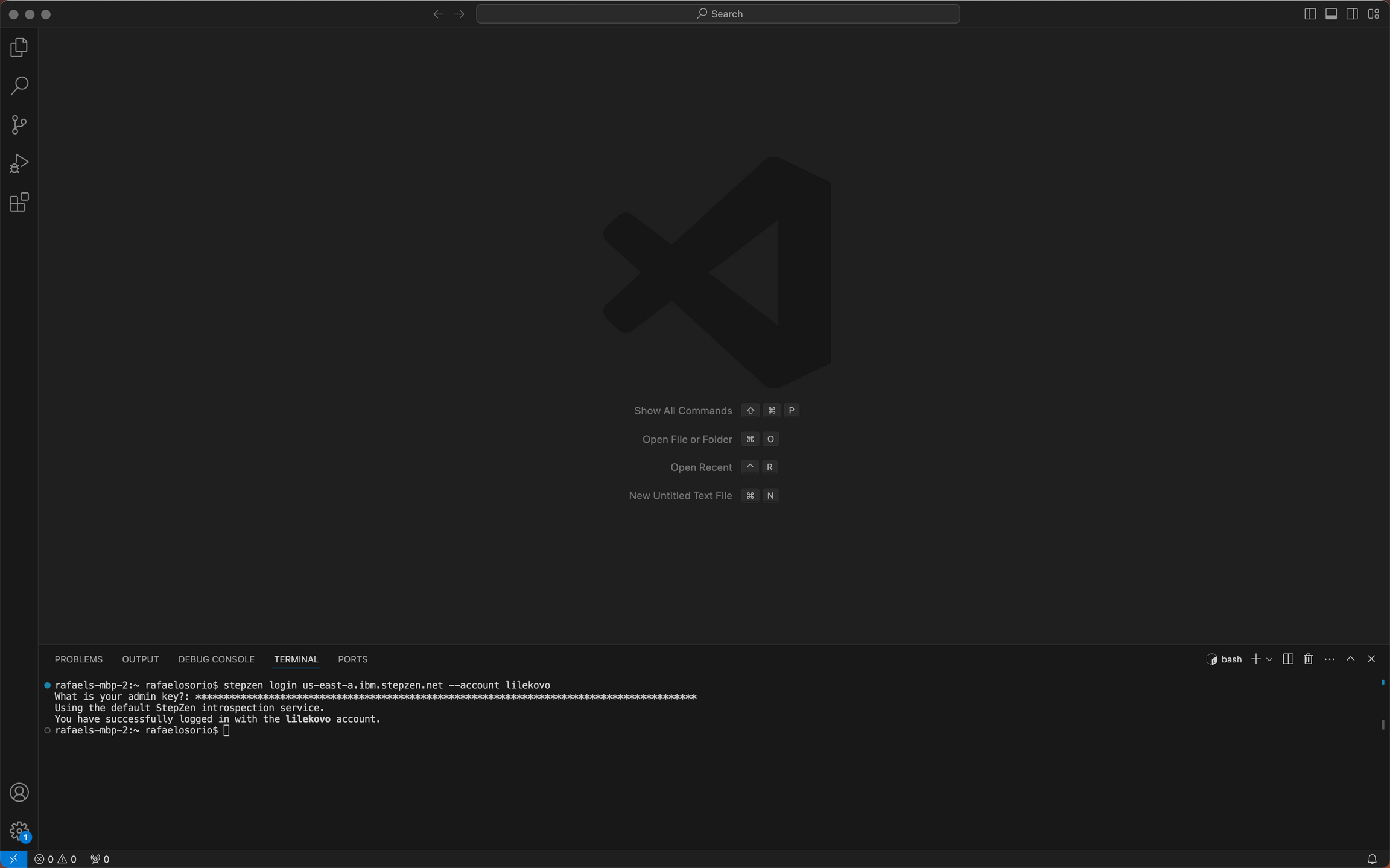Open the Explorer view
Image resolution: width=1390 pixels, height=868 pixels.
click(19, 47)
